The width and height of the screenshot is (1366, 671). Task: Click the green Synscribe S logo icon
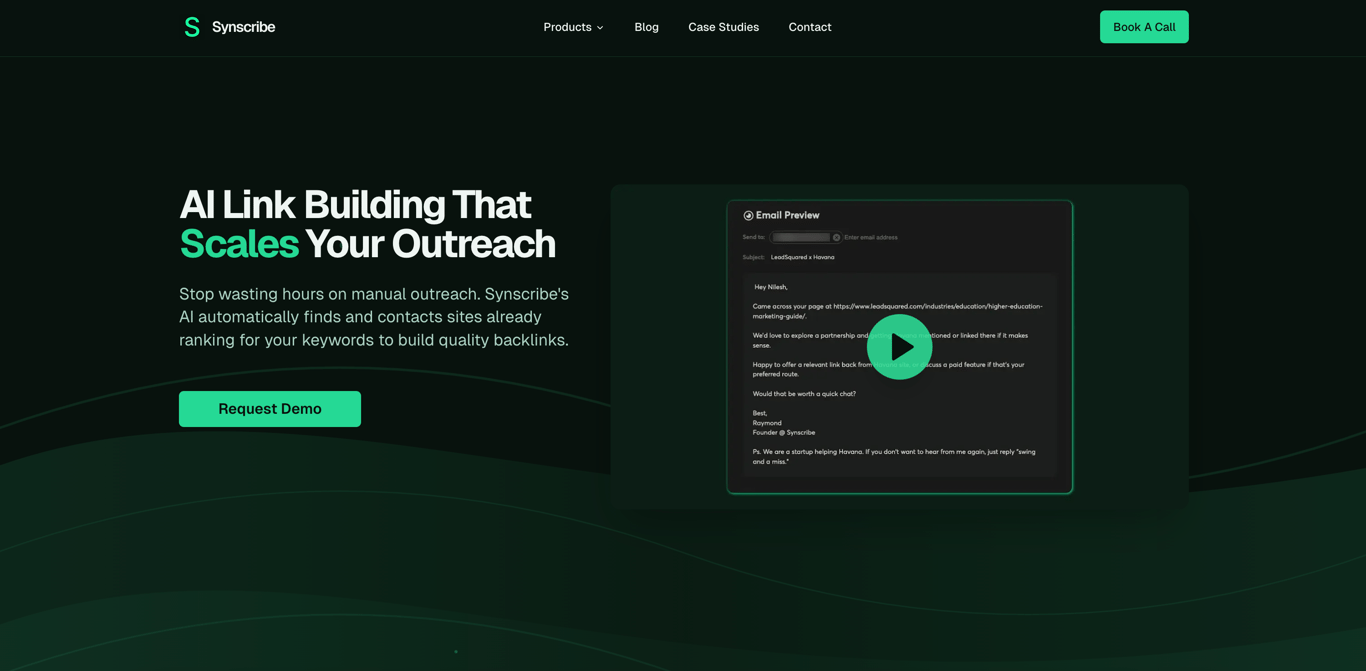click(x=192, y=27)
